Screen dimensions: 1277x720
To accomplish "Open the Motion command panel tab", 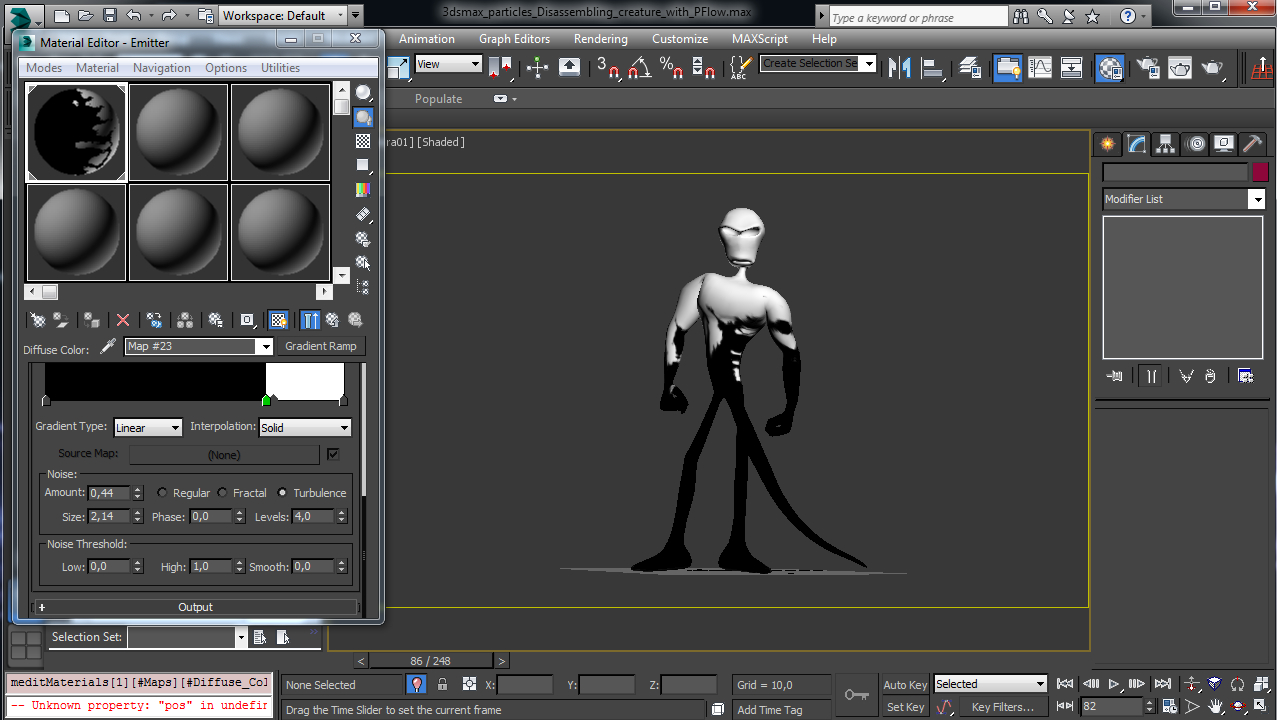I will tap(1195, 144).
